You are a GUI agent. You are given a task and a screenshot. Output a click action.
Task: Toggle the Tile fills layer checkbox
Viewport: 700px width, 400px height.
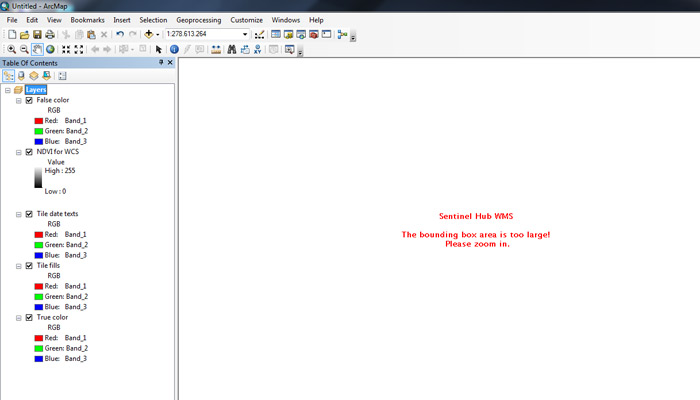click(x=29, y=266)
